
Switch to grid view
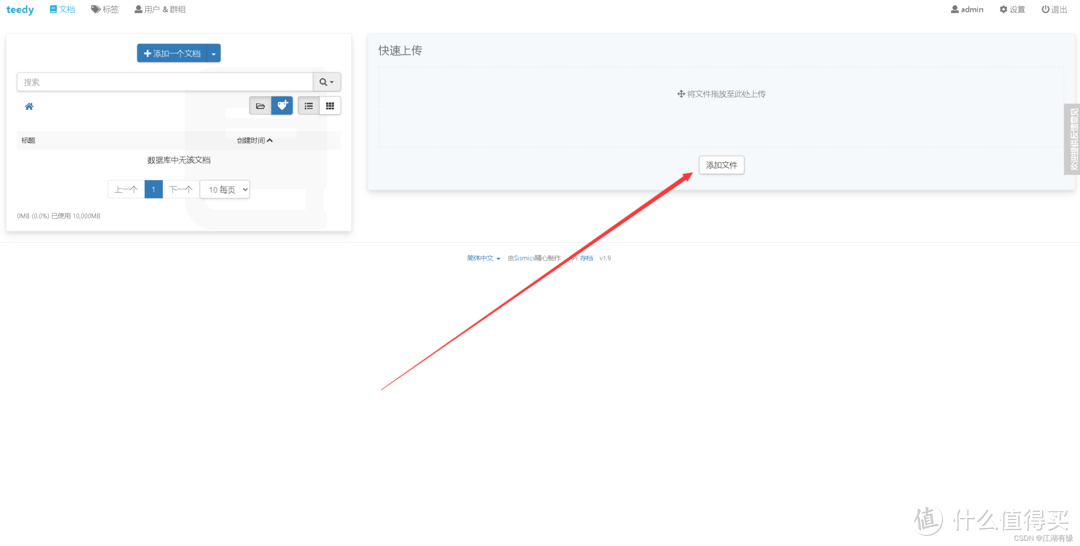coord(330,106)
